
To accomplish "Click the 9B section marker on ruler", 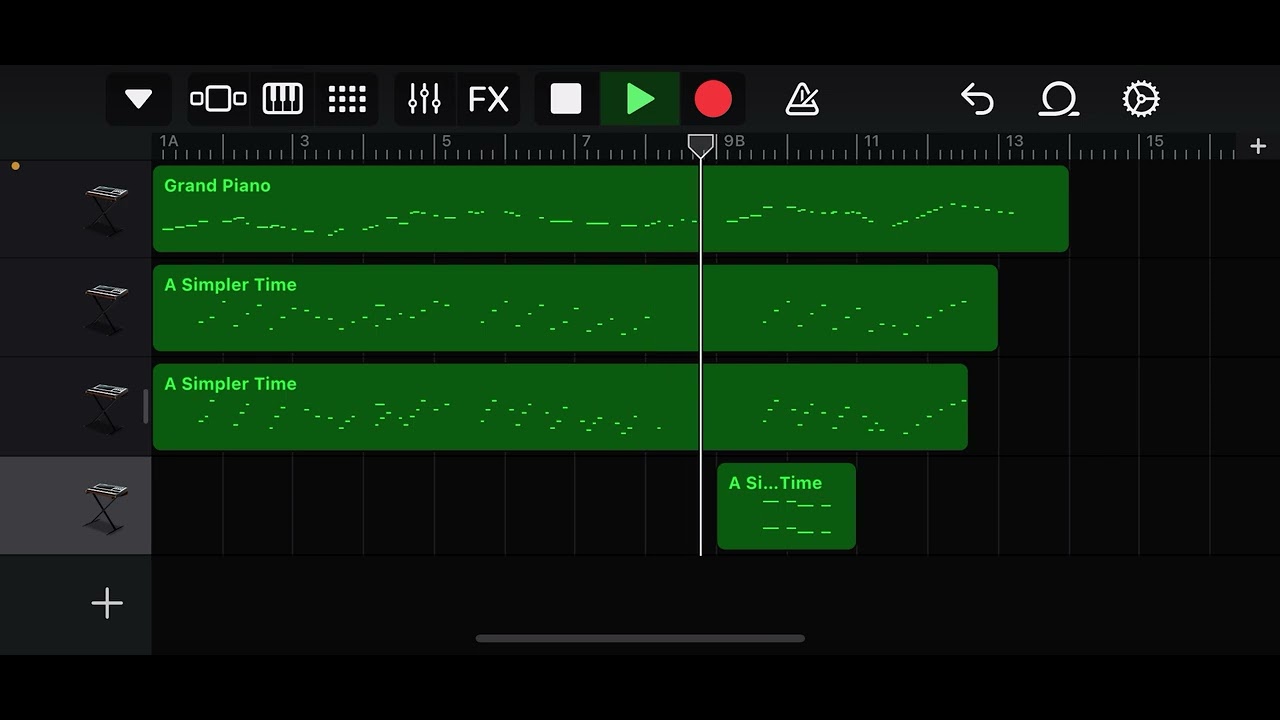I will (x=734, y=141).
